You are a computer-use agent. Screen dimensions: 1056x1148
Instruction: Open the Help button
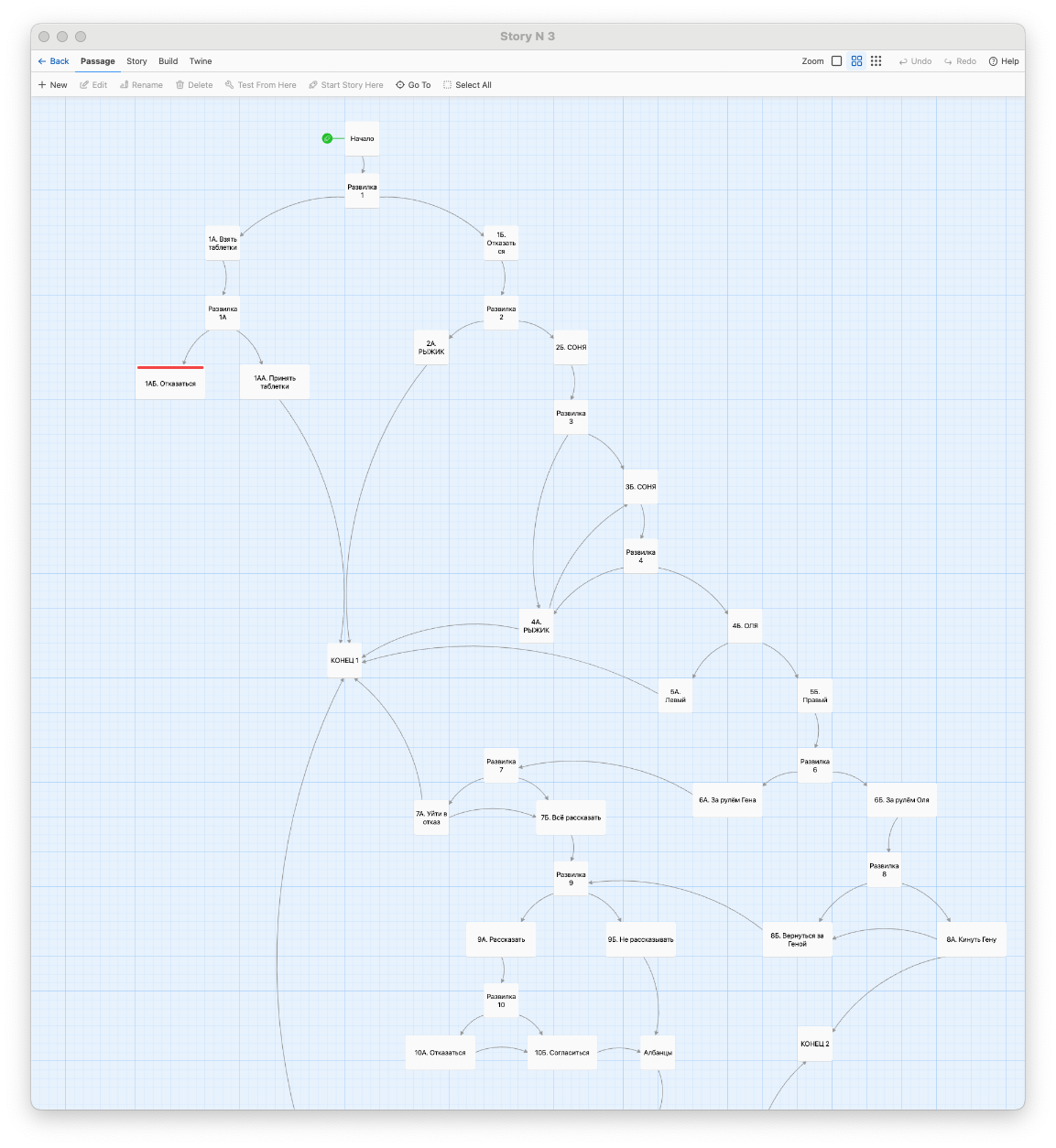1004,61
